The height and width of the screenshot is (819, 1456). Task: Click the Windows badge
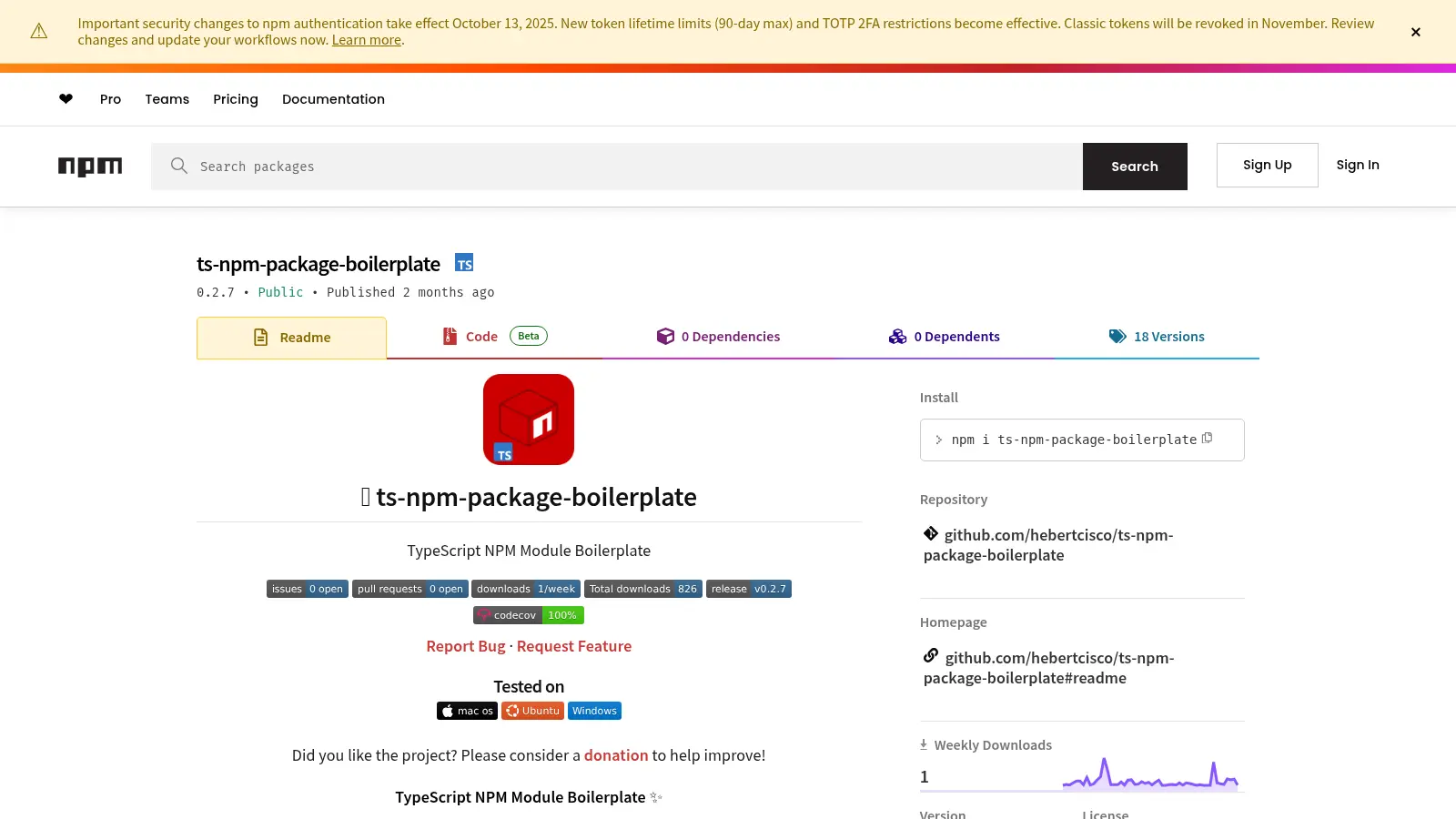pyautogui.click(x=594, y=711)
